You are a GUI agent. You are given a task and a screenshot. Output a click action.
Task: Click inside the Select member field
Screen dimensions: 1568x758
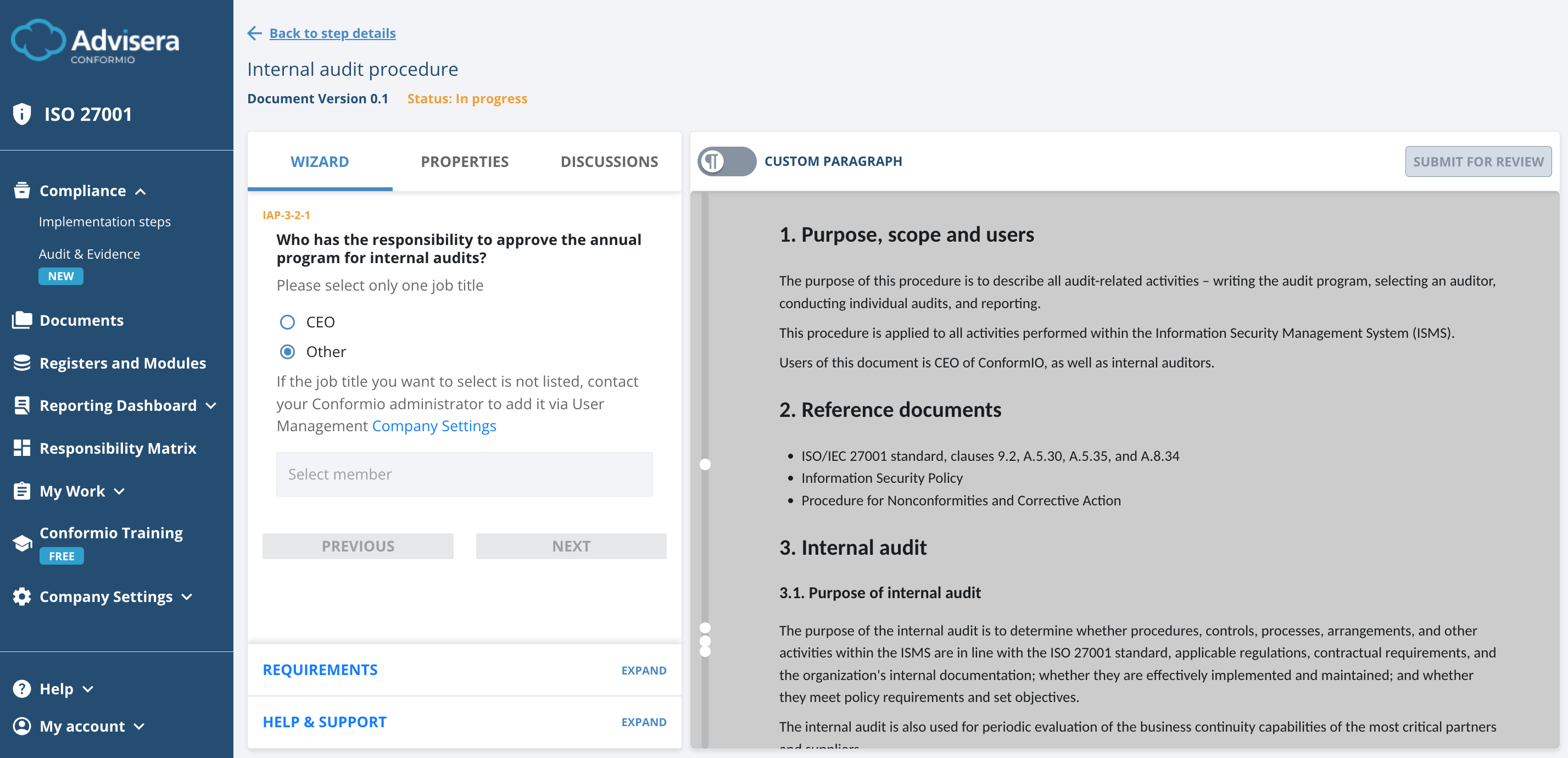tap(465, 474)
